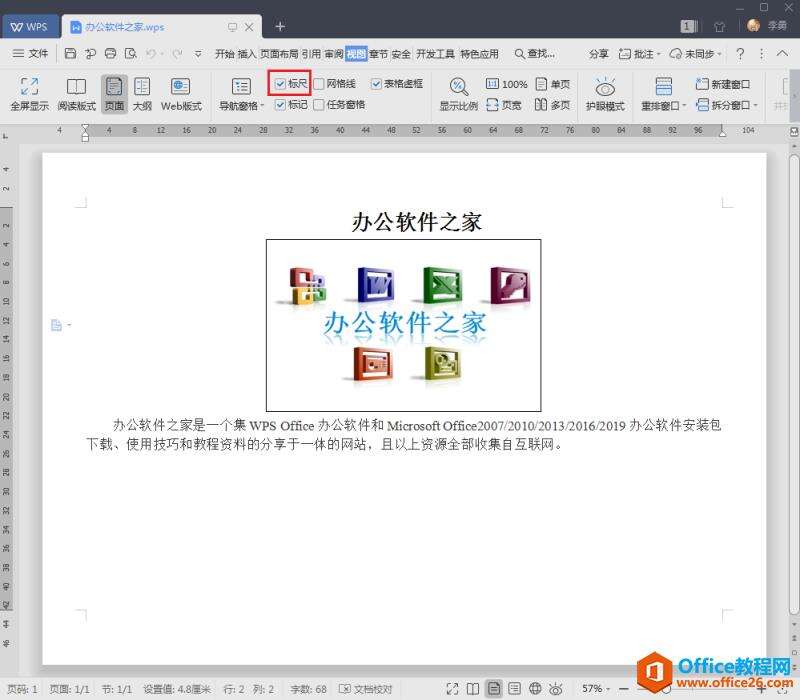Click the vertical scrollbar thumb
800x700 pixels.
(794, 384)
